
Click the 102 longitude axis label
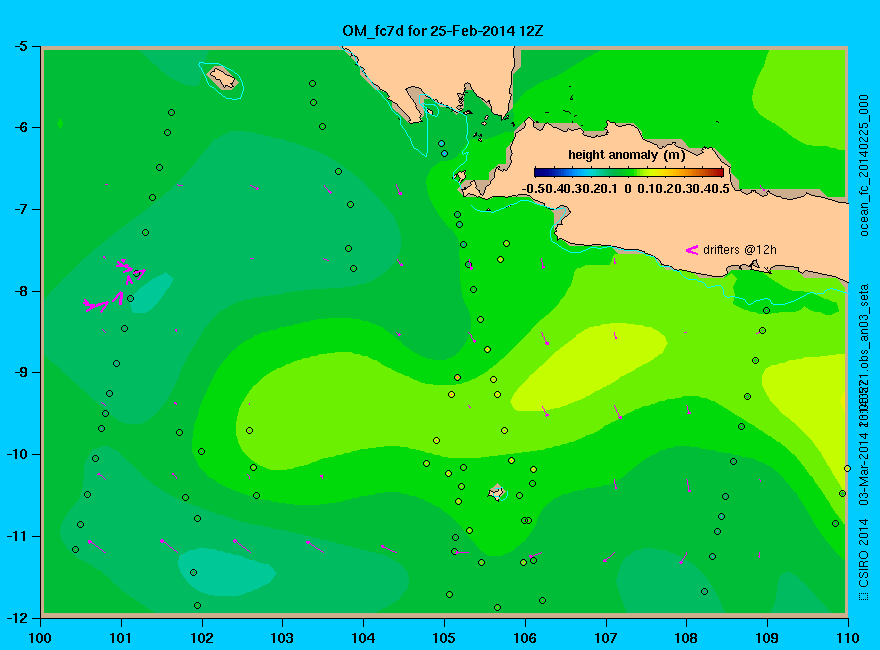pos(201,638)
